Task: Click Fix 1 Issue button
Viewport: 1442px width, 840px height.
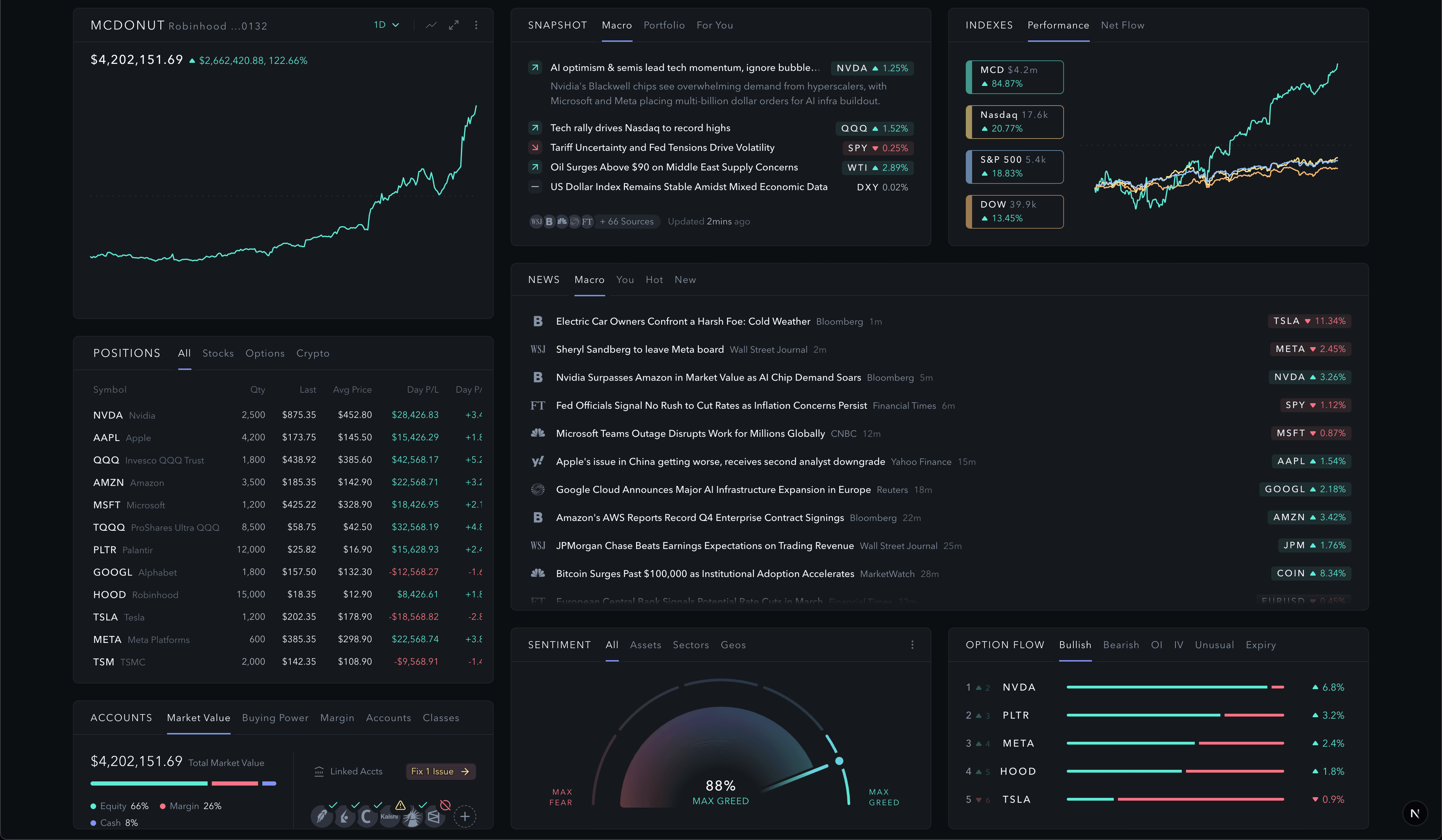Action: [x=440, y=771]
